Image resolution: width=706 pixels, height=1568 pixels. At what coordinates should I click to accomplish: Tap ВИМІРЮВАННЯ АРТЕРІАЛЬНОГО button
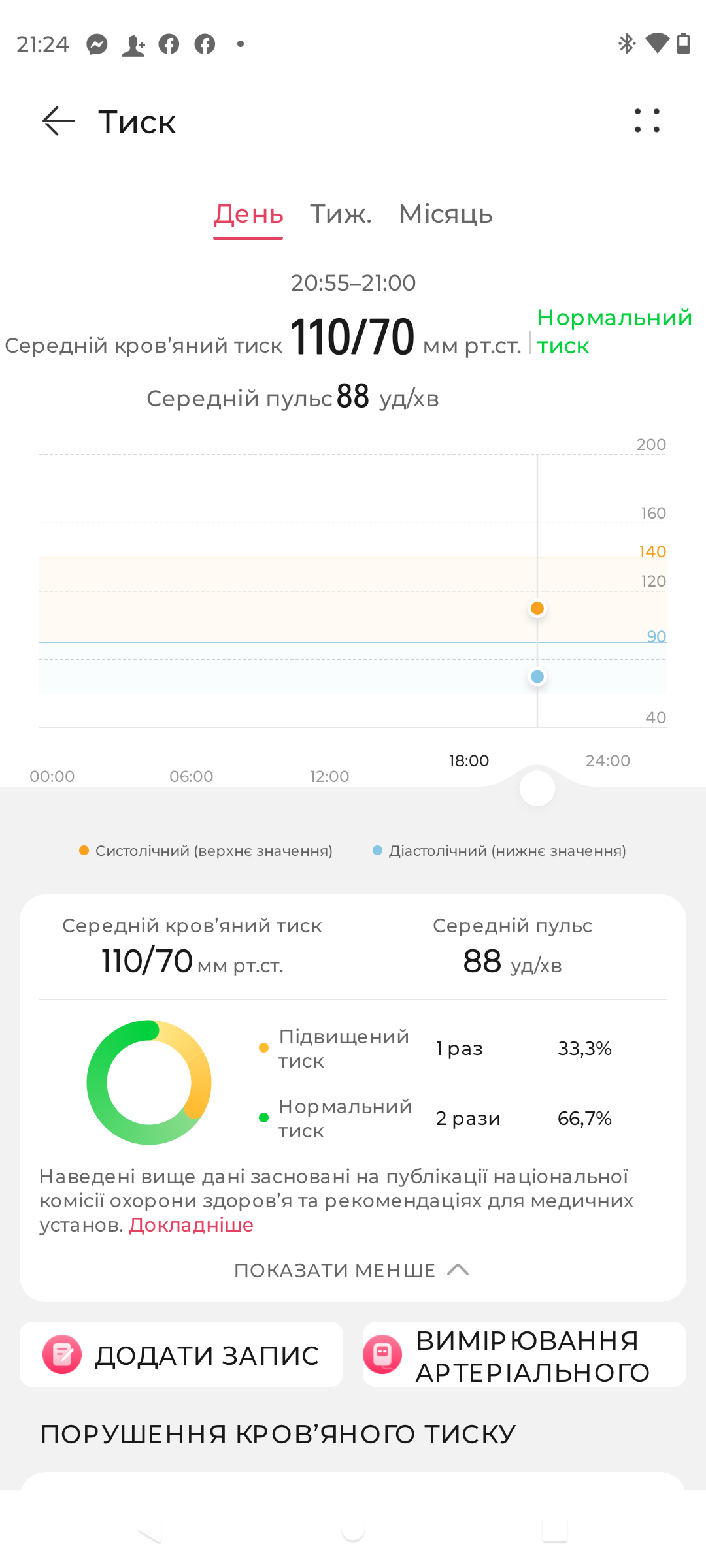tap(524, 1354)
